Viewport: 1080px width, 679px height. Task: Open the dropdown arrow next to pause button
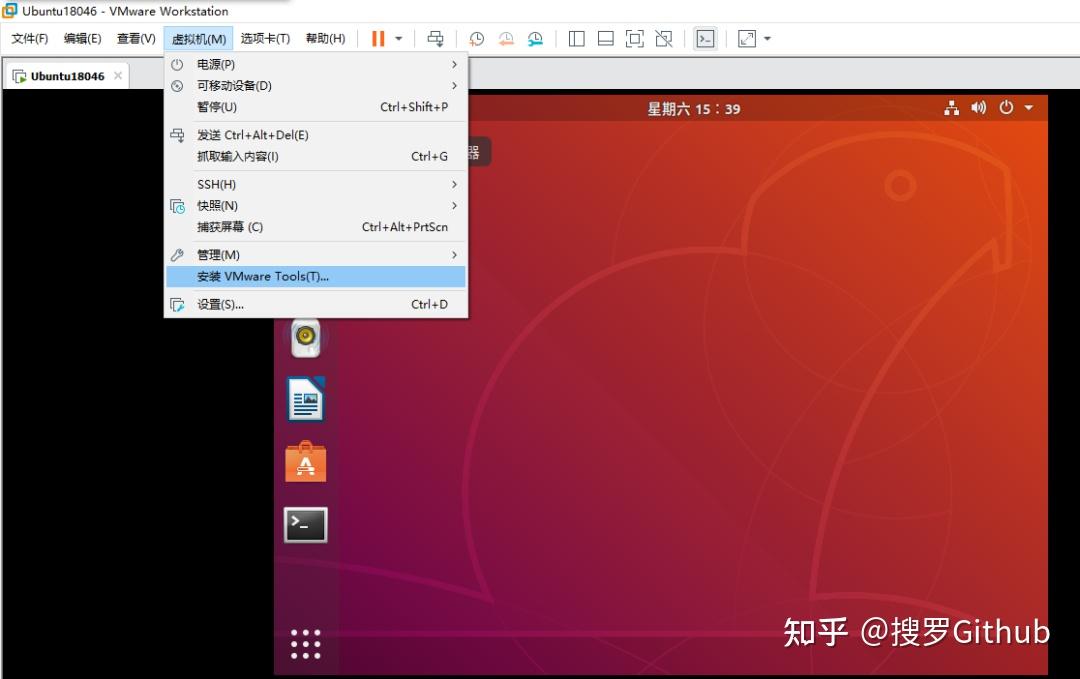[398, 39]
